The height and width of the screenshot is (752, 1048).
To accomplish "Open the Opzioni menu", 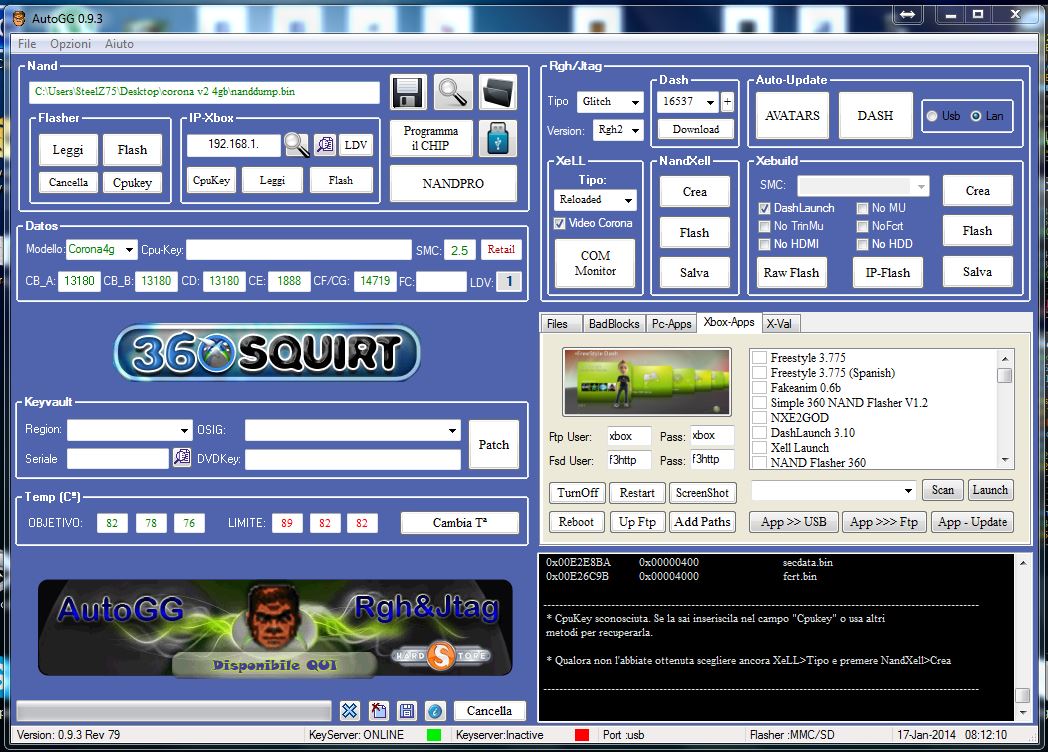I will pyautogui.click(x=70, y=44).
